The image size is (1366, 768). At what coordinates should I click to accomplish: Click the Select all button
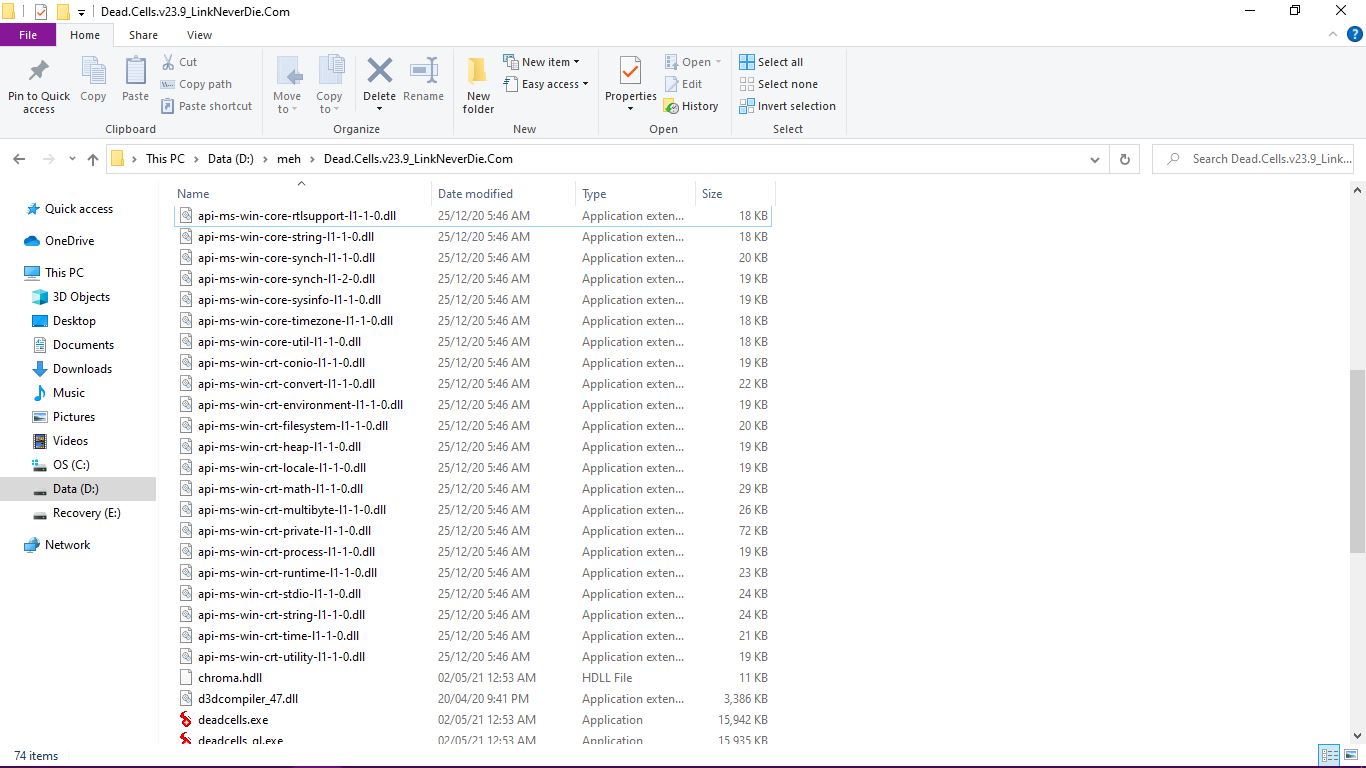[x=771, y=62]
